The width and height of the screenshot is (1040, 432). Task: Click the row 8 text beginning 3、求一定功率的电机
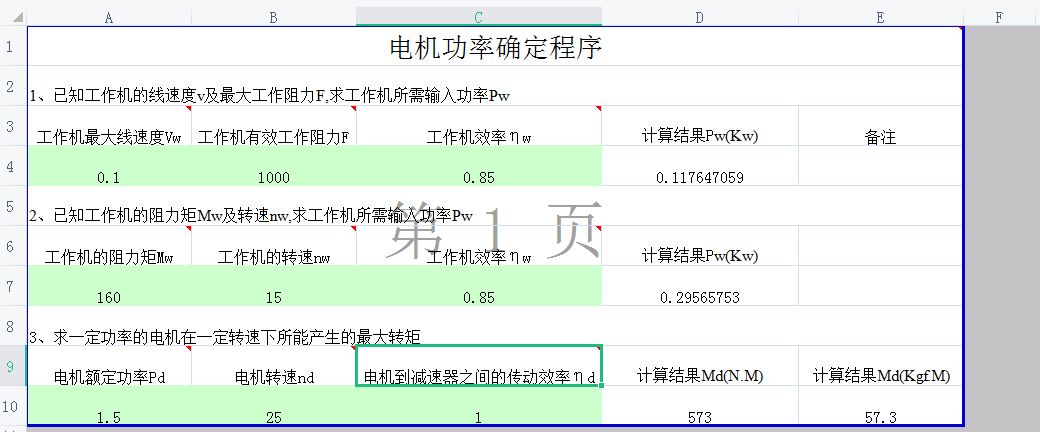coord(224,336)
